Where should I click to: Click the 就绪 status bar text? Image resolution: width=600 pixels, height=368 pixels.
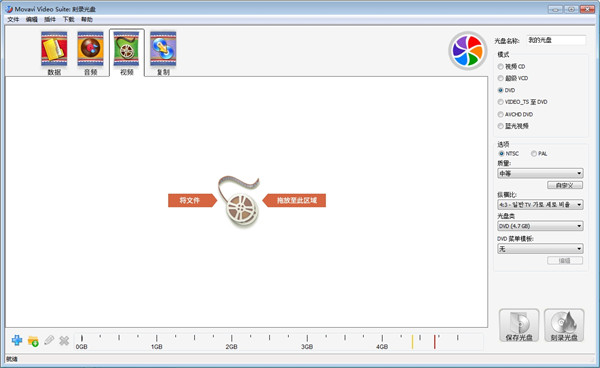(12, 359)
